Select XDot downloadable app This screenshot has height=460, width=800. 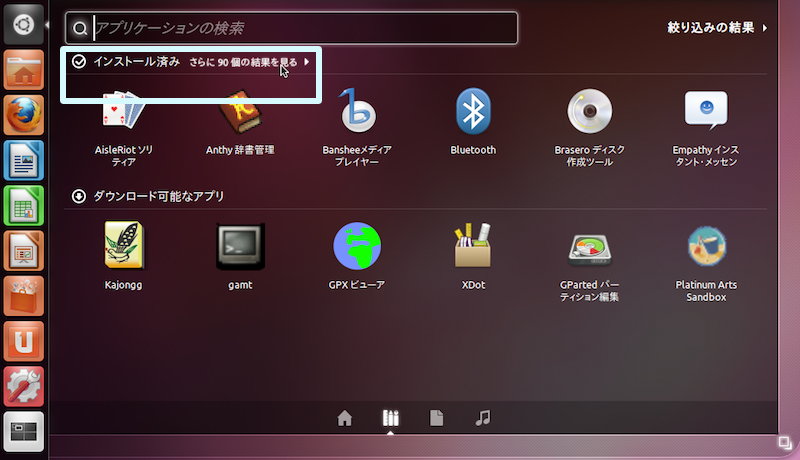coord(473,256)
